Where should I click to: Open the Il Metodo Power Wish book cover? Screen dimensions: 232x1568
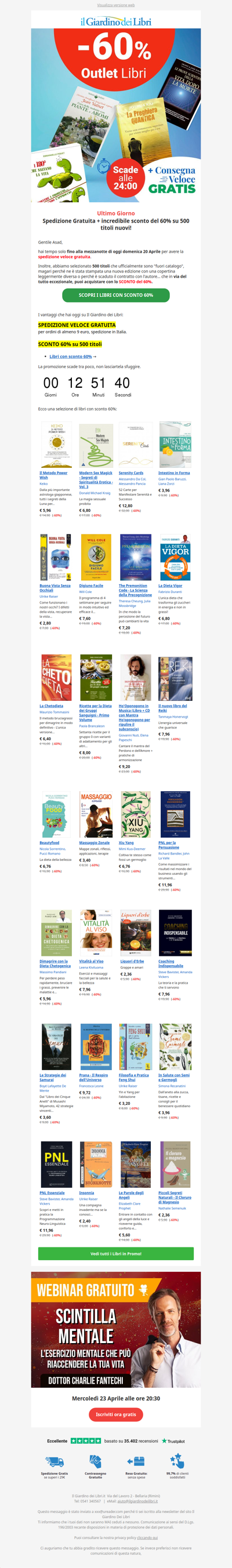[57, 445]
